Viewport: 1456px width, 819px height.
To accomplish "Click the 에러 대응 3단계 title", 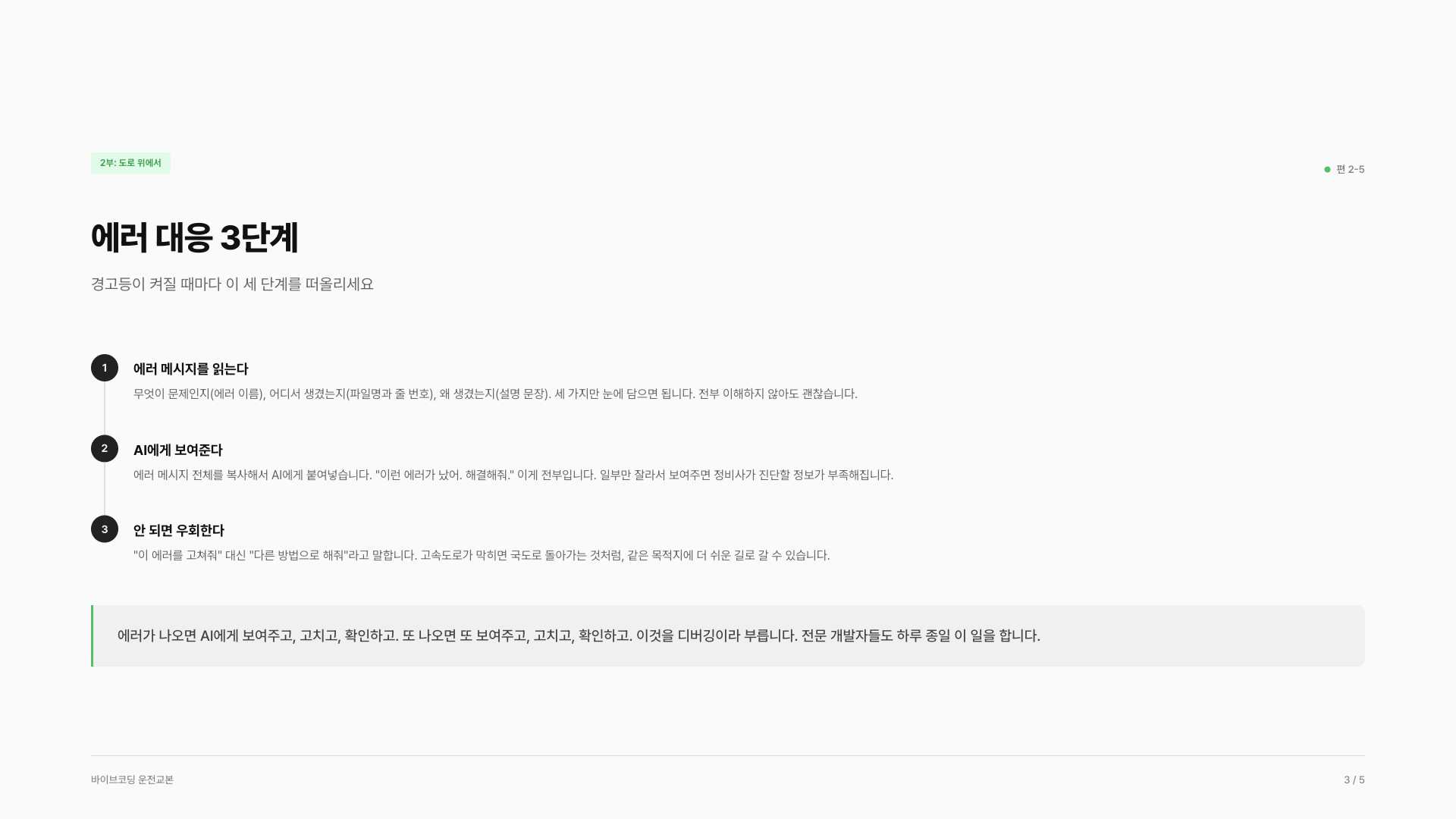I will tap(194, 237).
